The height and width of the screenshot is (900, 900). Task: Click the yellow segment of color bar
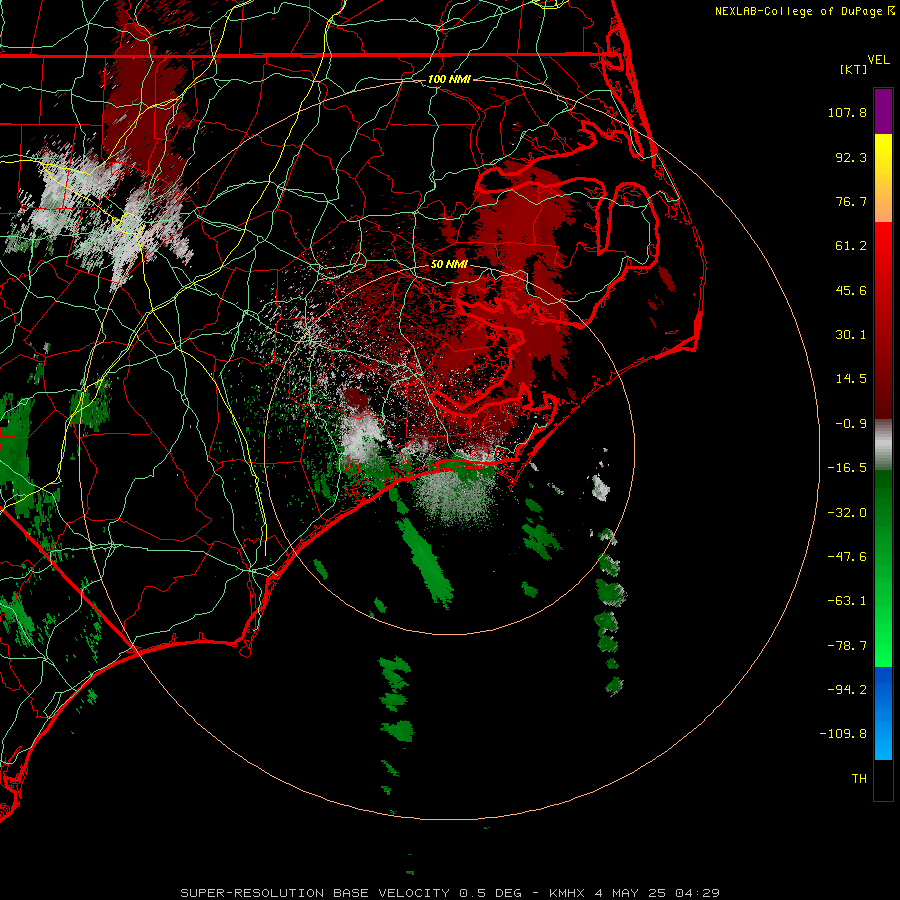coord(883,155)
